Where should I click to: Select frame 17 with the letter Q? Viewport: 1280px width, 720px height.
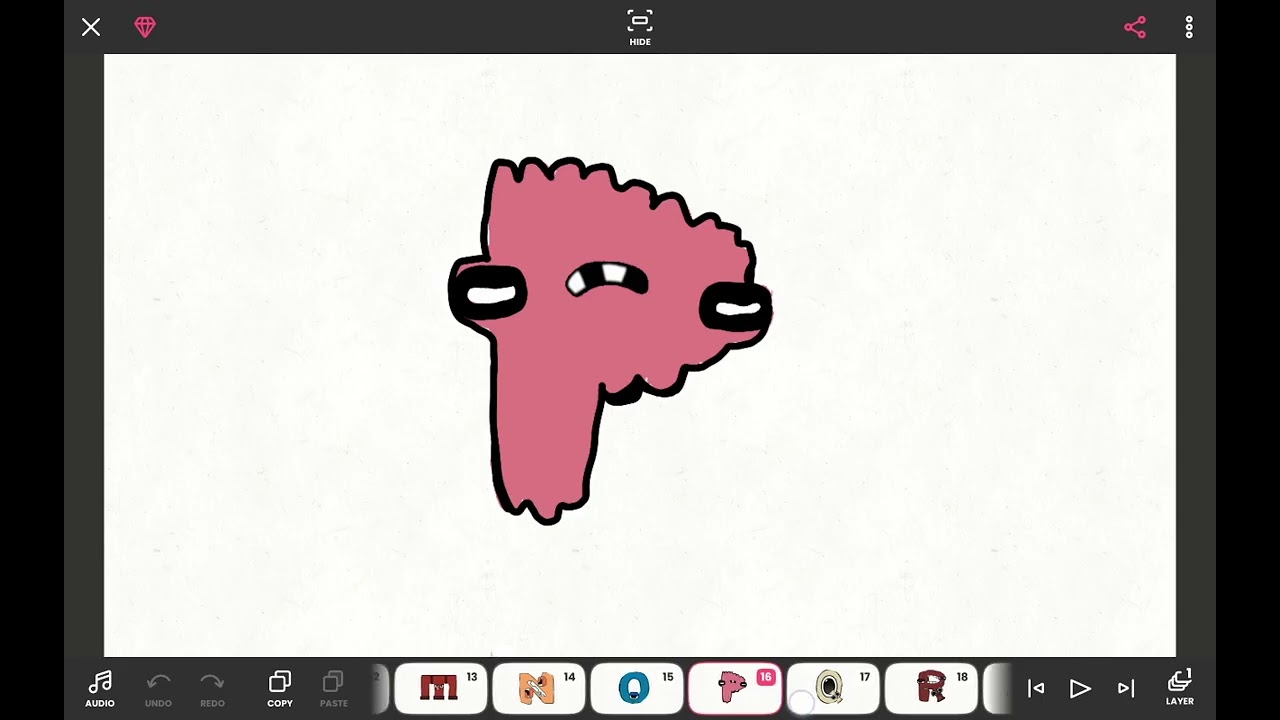coord(833,688)
